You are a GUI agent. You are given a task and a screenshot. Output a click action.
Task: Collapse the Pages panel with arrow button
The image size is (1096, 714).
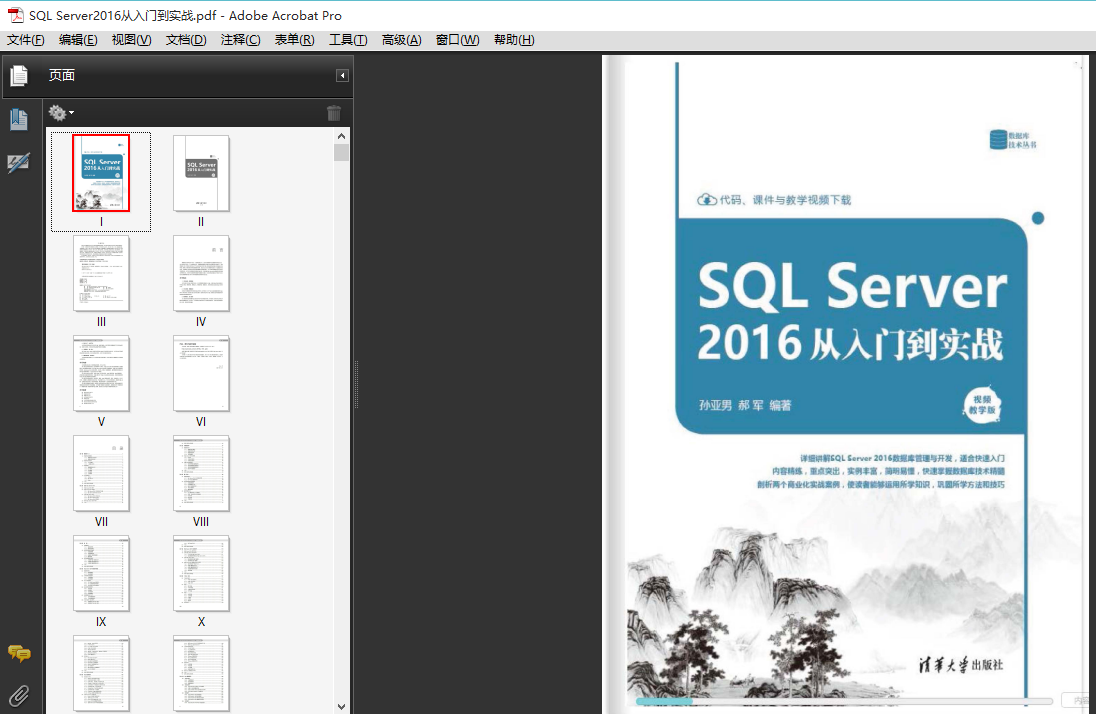342,76
